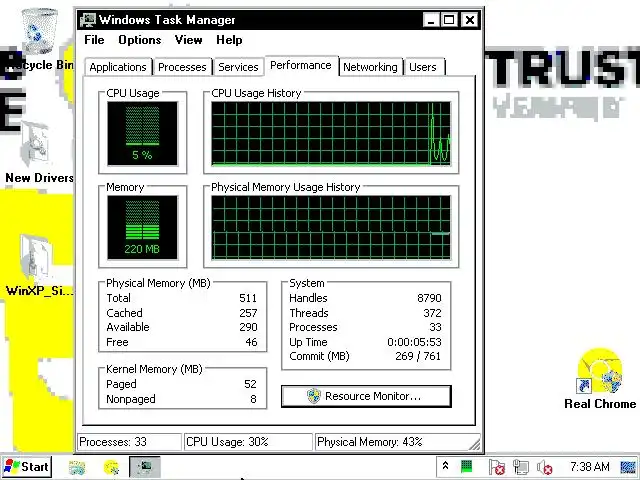The width and height of the screenshot is (640, 480).
Task: Click the Task Manager taskbar button
Action: click(145, 467)
